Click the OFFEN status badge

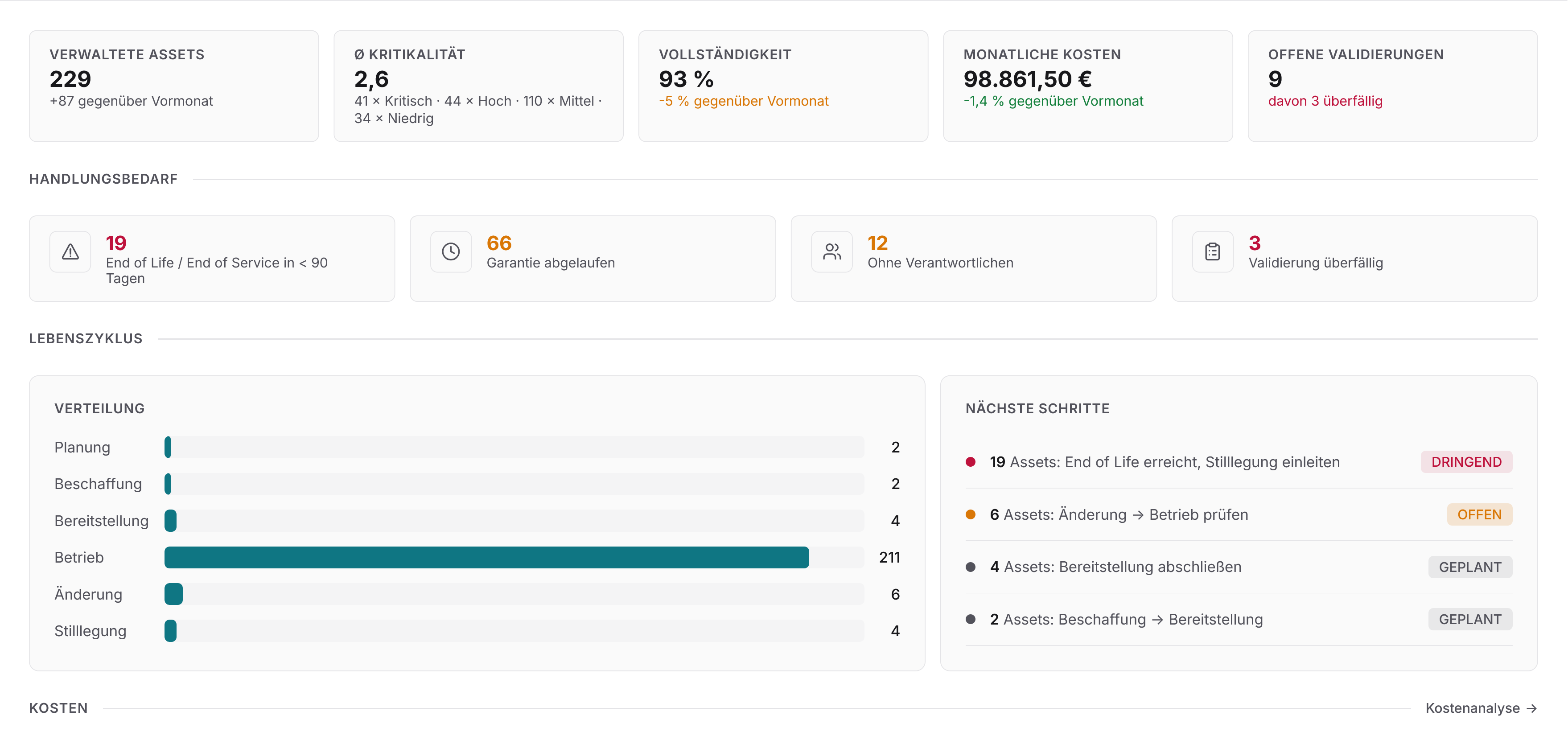point(1479,514)
